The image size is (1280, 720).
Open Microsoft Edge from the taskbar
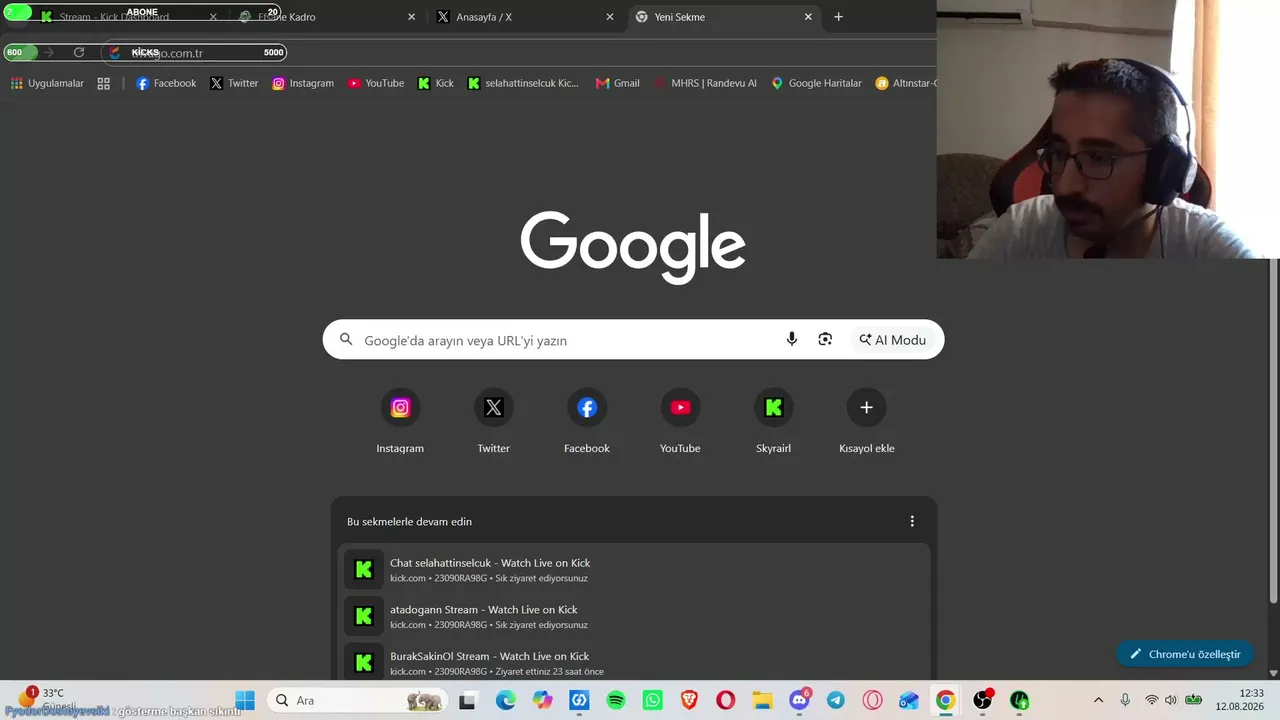[506, 700]
